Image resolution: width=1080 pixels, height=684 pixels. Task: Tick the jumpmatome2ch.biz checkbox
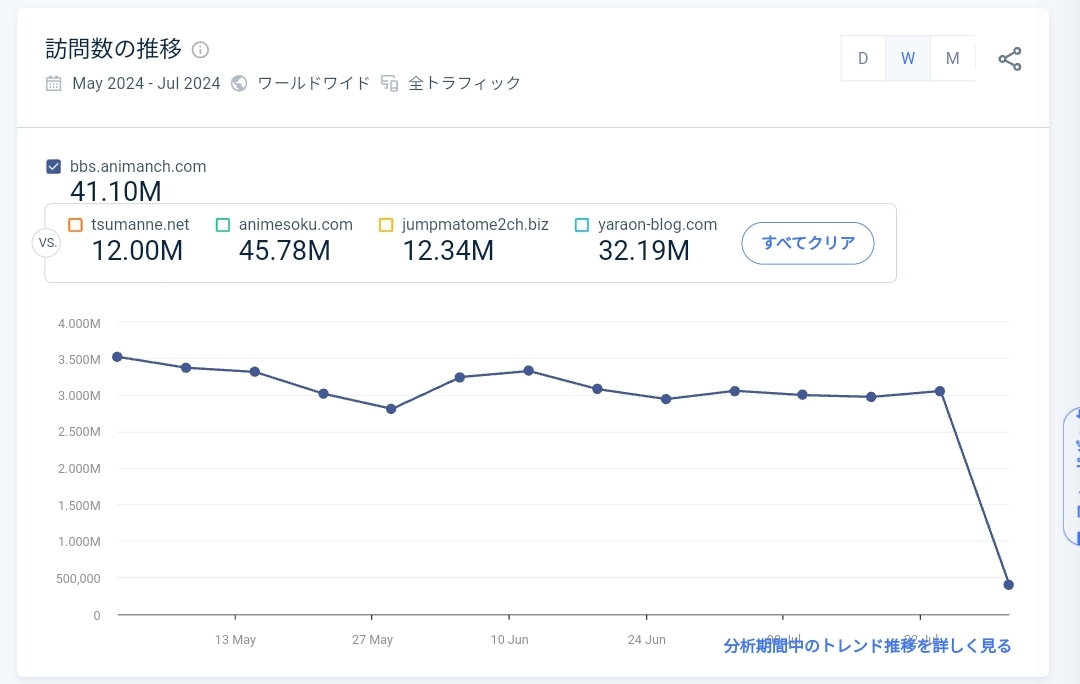(386, 225)
